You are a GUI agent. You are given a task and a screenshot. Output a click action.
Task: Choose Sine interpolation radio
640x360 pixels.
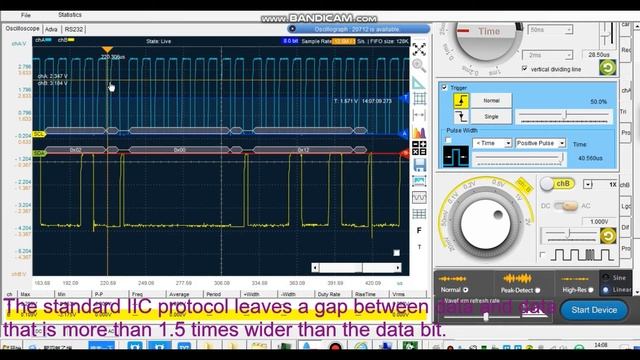point(606,278)
